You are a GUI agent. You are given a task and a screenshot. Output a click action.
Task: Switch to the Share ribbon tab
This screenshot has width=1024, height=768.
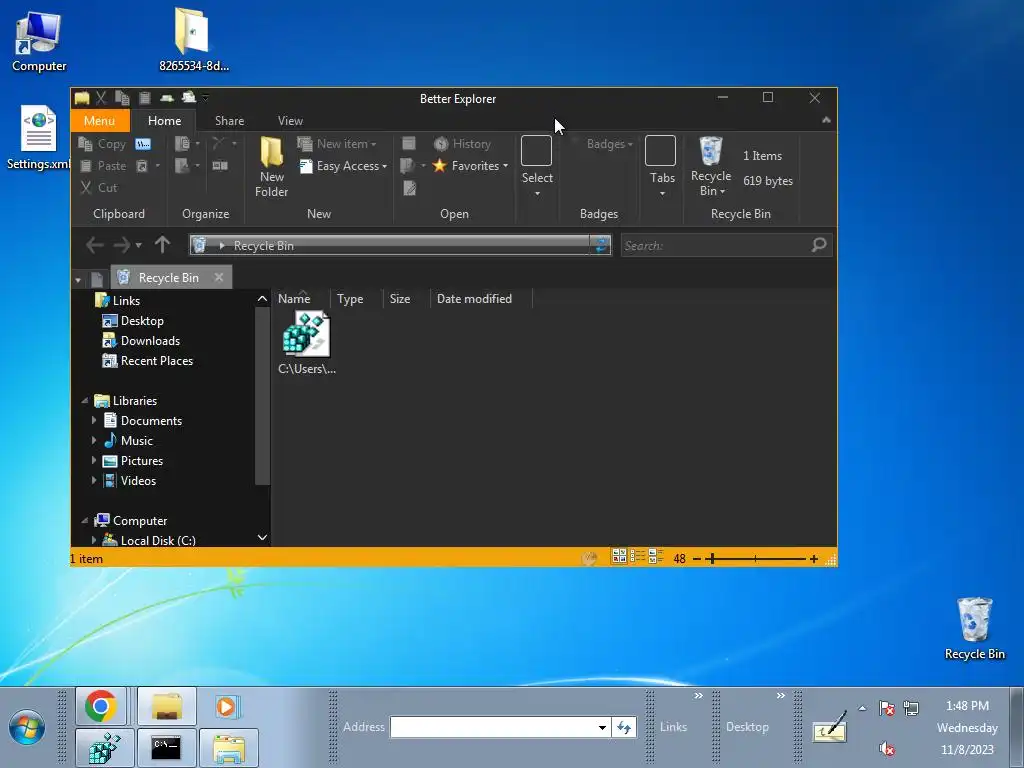[x=229, y=121]
